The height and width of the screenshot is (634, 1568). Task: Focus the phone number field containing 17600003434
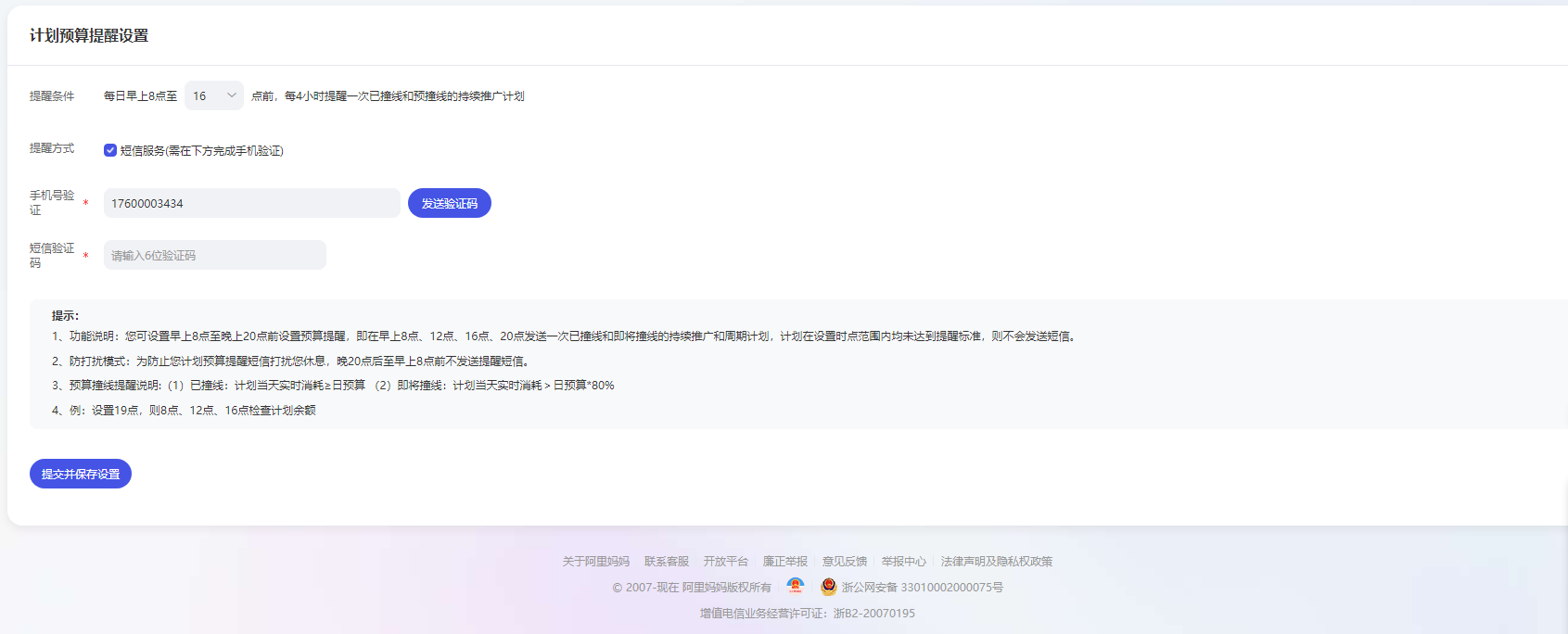click(251, 203)
